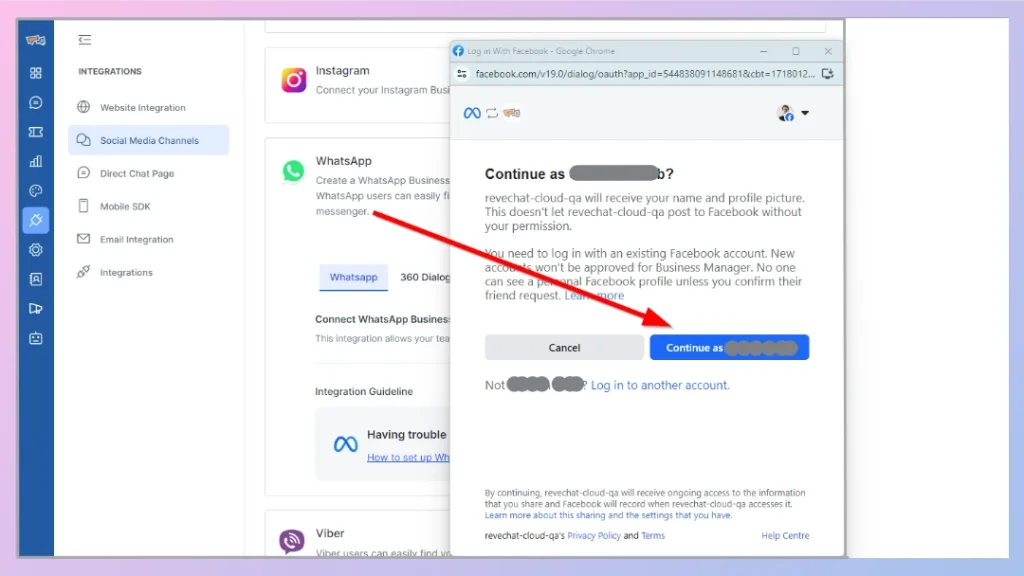This screenshot has width=1024, height=576.
Task: Open the chatbot icon in sidebar
Action: pyautogui.click(x=36, y=338)
